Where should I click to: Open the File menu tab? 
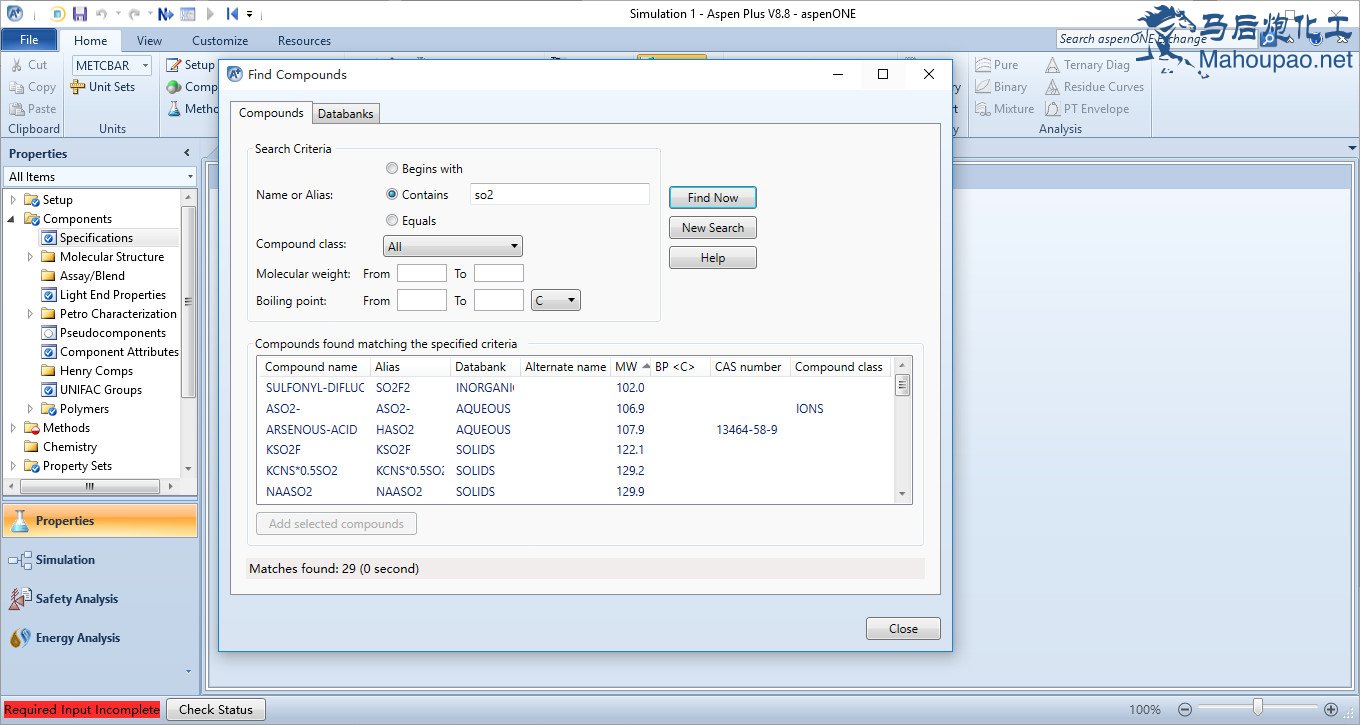[29, 40]
